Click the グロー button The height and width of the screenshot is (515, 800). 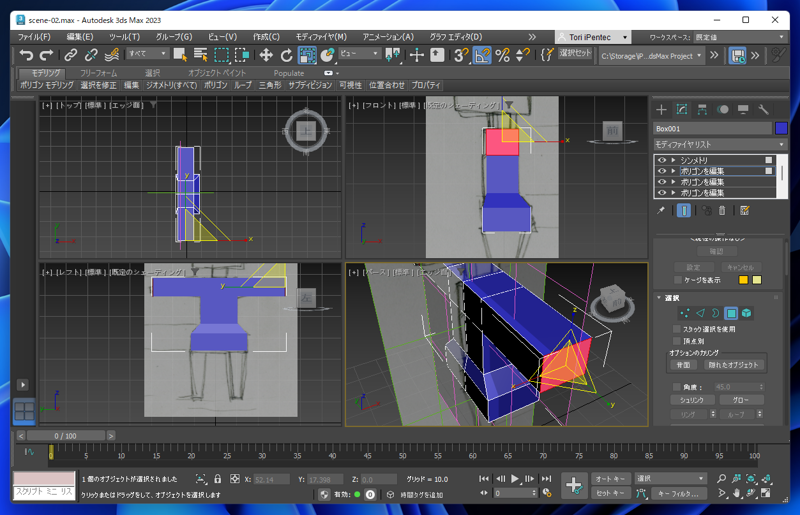coord(741,400)
